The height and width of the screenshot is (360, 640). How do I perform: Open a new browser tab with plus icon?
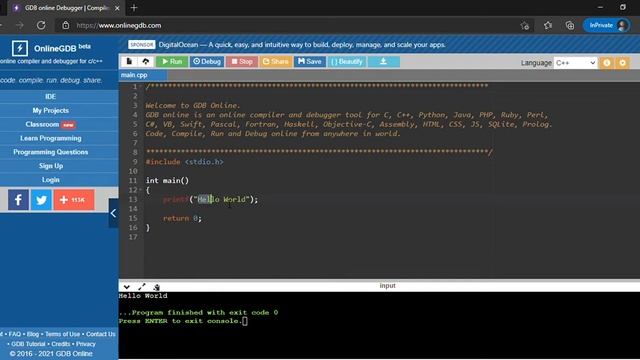pos(134,8)
